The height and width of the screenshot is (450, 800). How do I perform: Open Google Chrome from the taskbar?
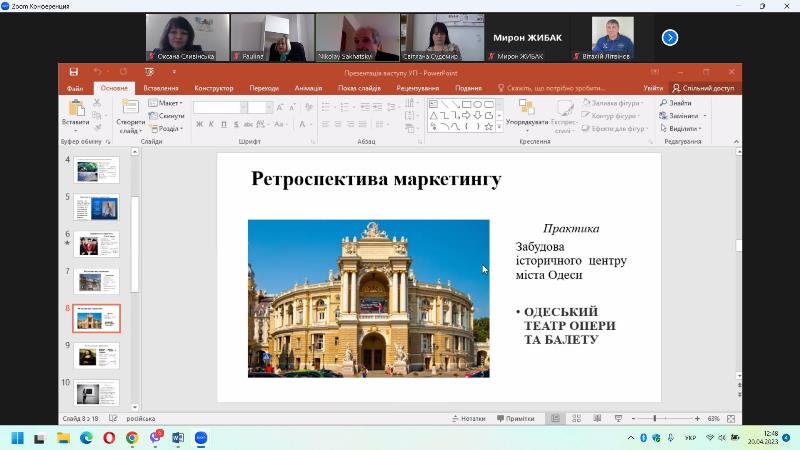point(132,438)
